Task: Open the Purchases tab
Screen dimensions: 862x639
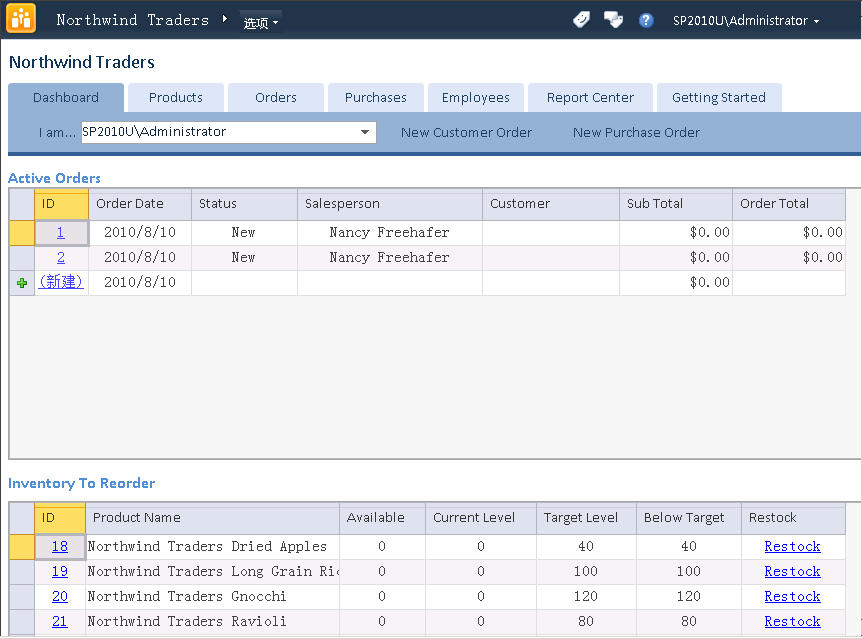Action: 376,97
